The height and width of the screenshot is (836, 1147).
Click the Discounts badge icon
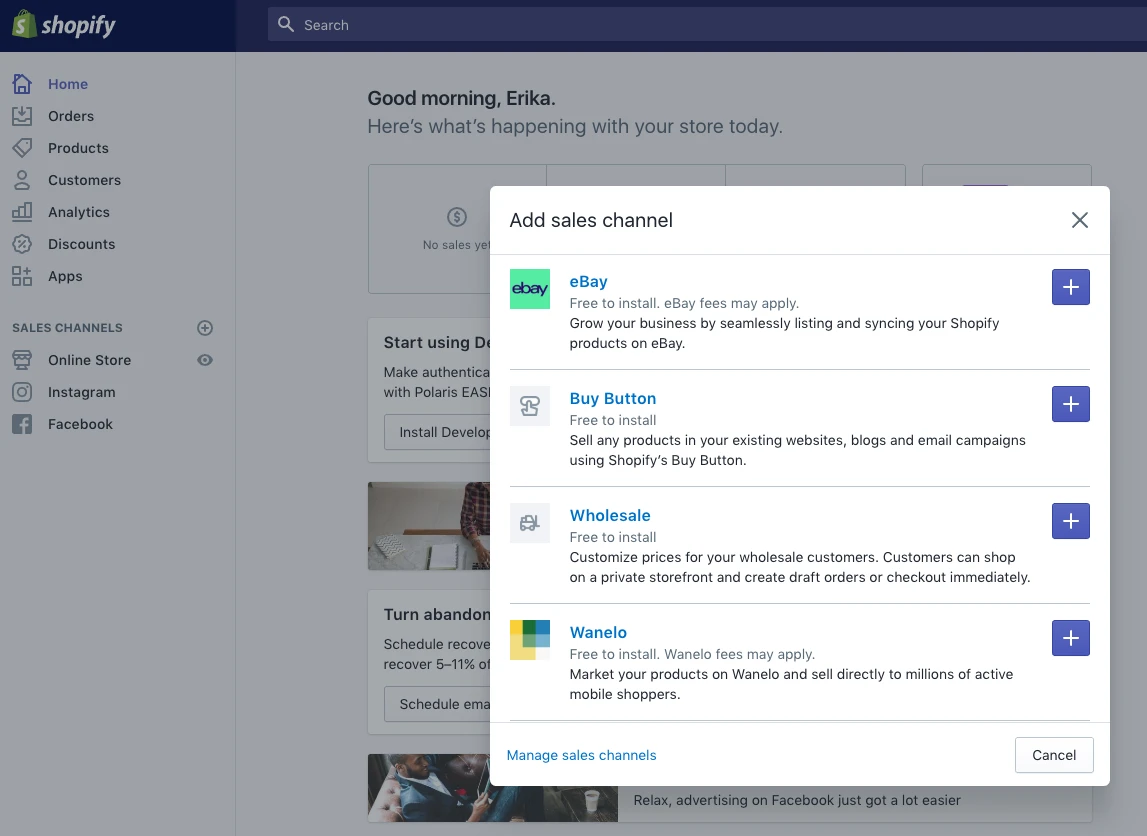22,244
